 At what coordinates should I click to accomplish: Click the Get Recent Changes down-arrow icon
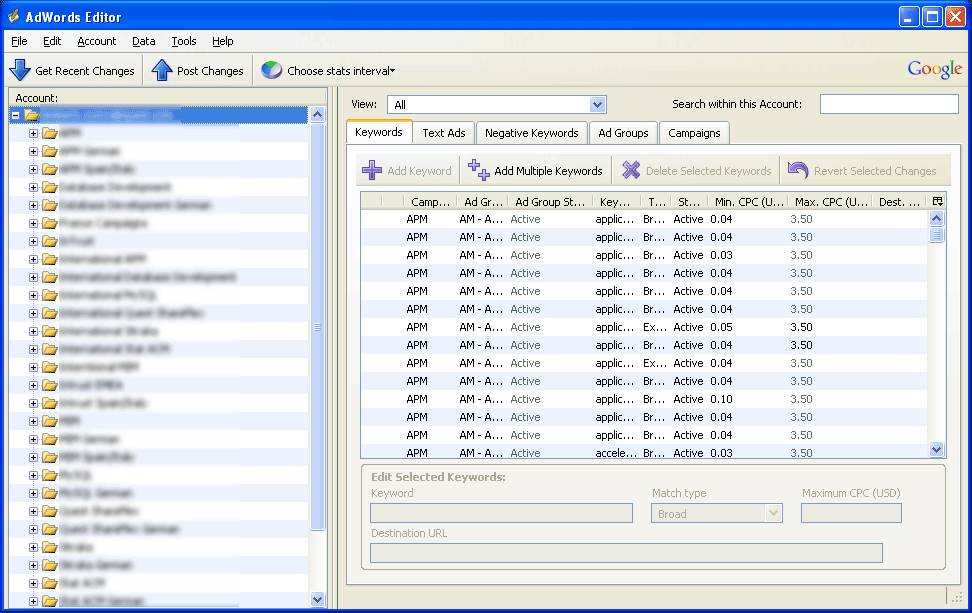20,70
